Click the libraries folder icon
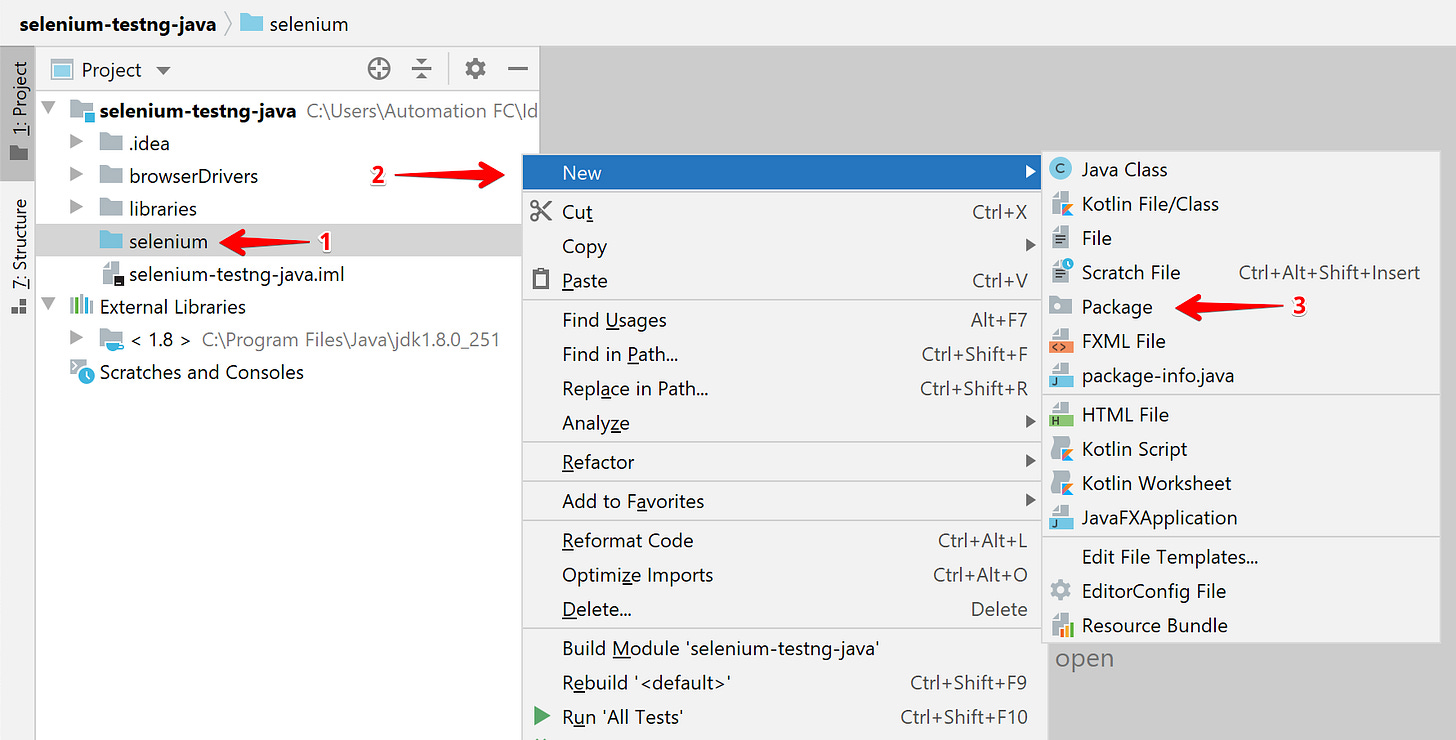 point(111,208)
